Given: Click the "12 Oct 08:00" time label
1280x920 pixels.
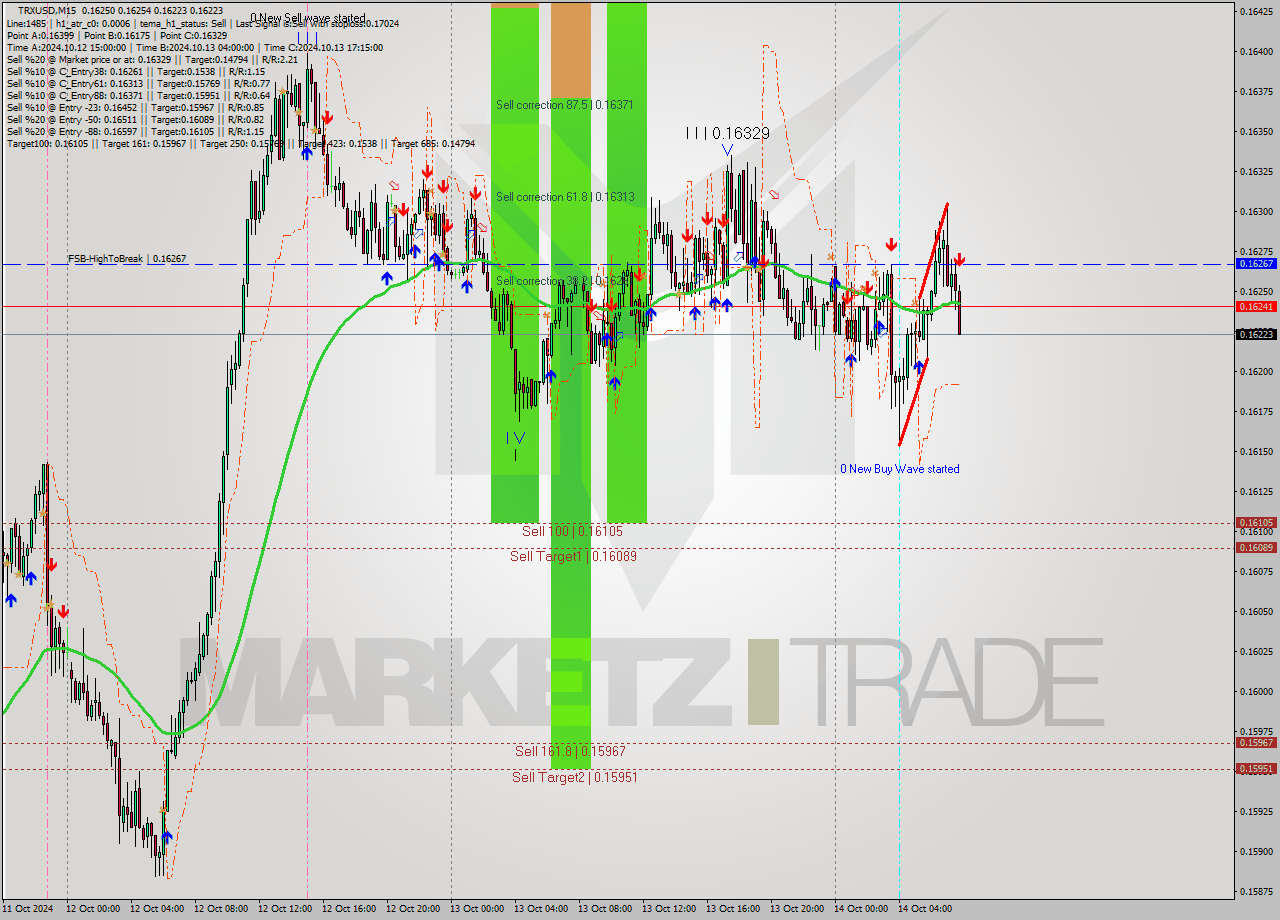Looking at the screenshot, I should pos(221,909).
